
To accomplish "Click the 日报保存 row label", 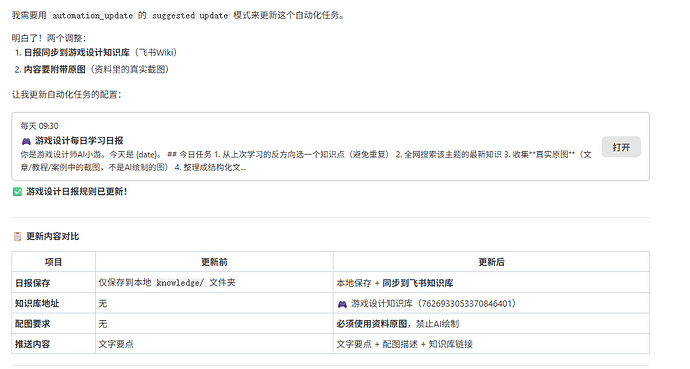I will point(33,283).
